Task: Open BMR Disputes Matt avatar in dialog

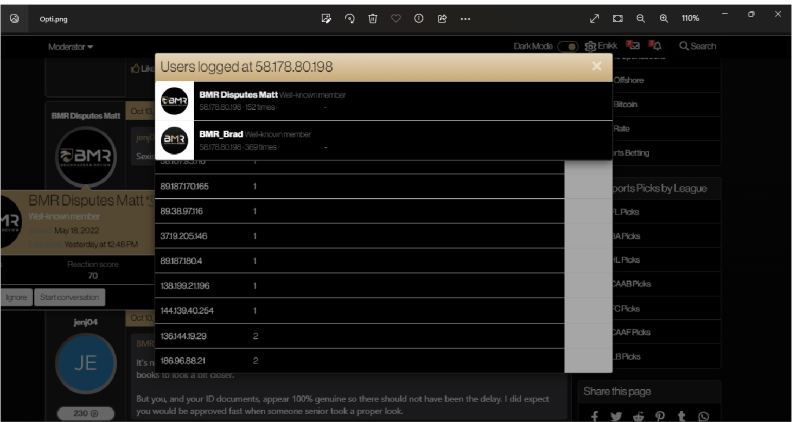Action: (x=174, y=101)
